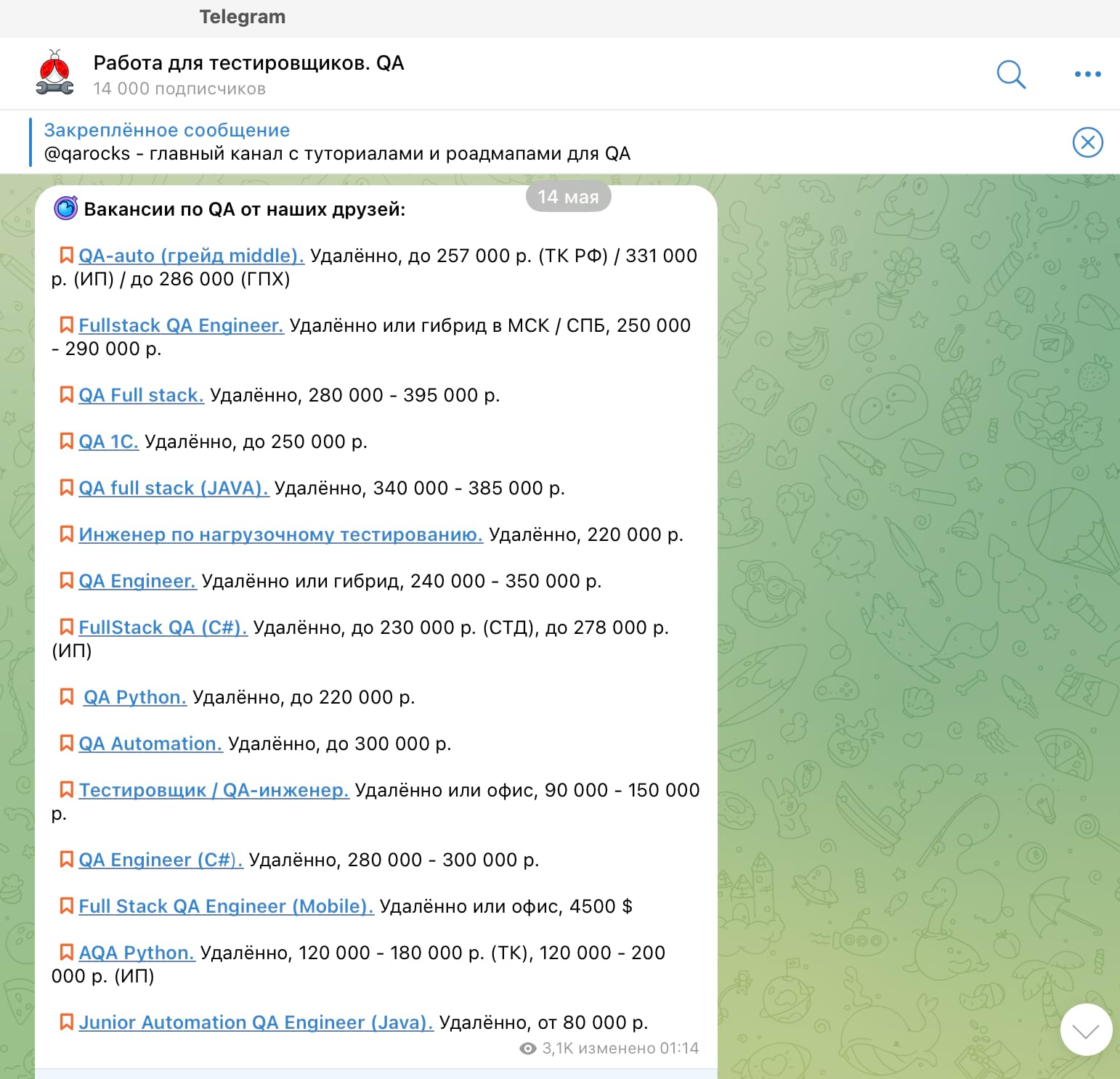Open the QA-auto (грейд middle) vacancy link
1120x1079 pixels.
191,256
